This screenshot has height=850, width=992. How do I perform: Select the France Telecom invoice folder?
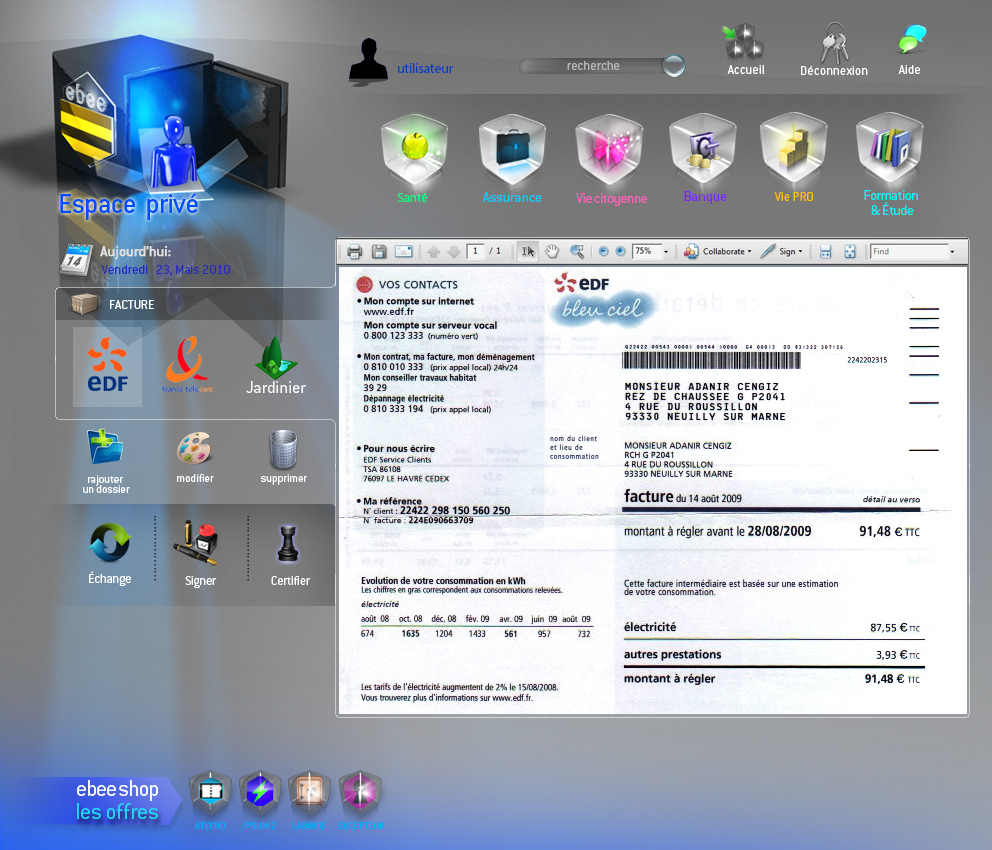coord(187,366)
